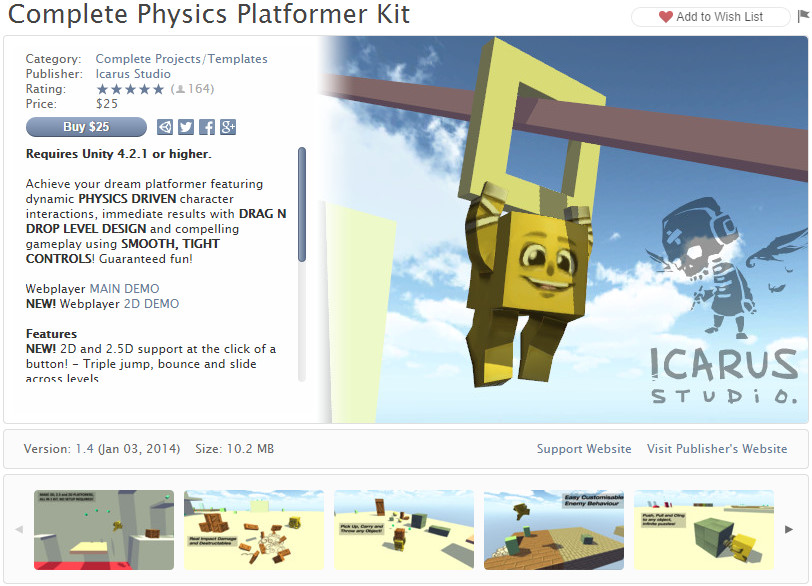Click the description panel scrollbar

(302, 204)
